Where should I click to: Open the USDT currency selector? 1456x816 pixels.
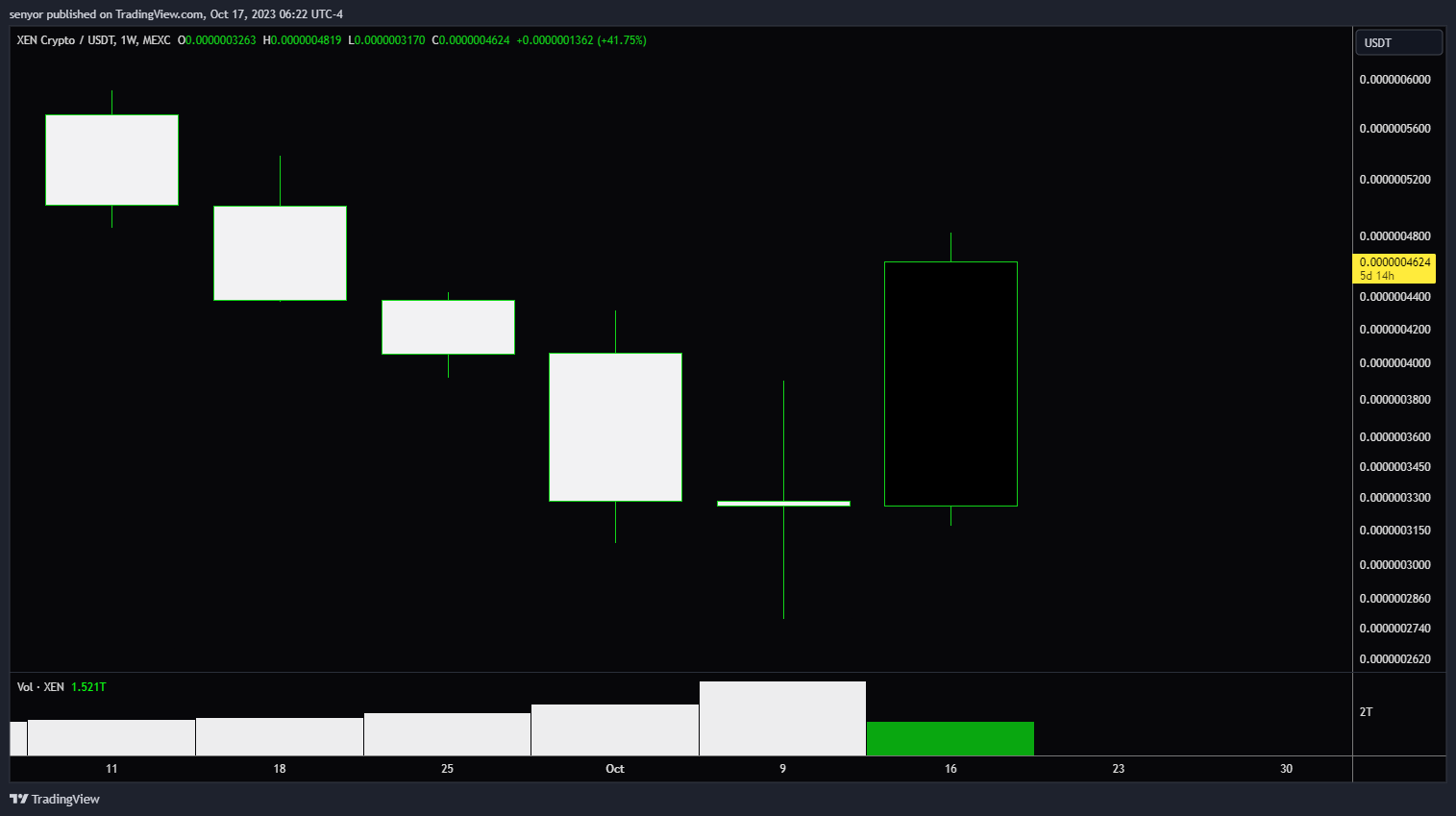(1398, 42)
